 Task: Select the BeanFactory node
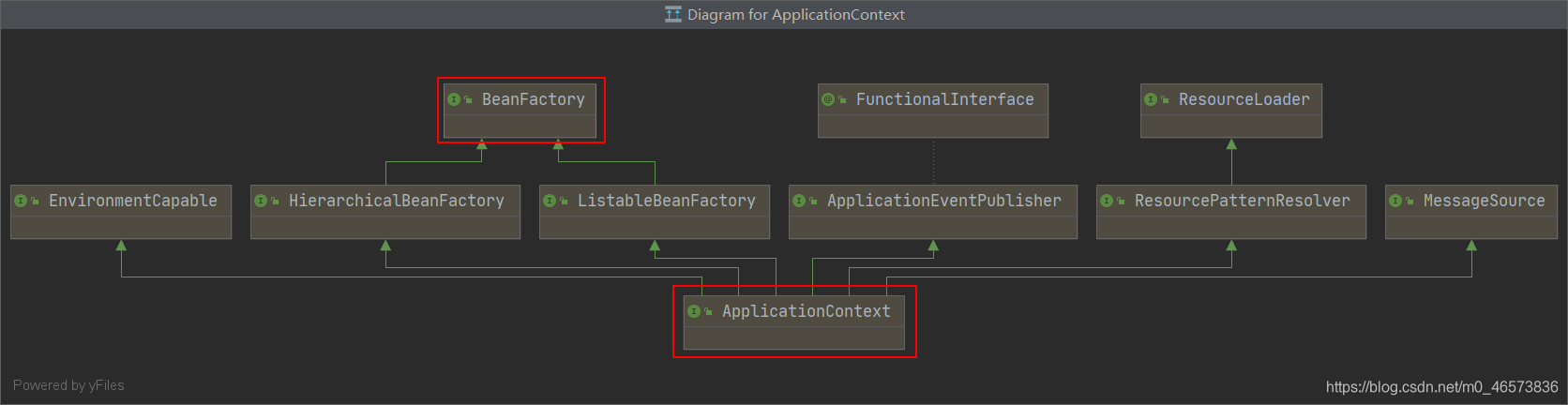pyautogui.click(x=520, y=111)
